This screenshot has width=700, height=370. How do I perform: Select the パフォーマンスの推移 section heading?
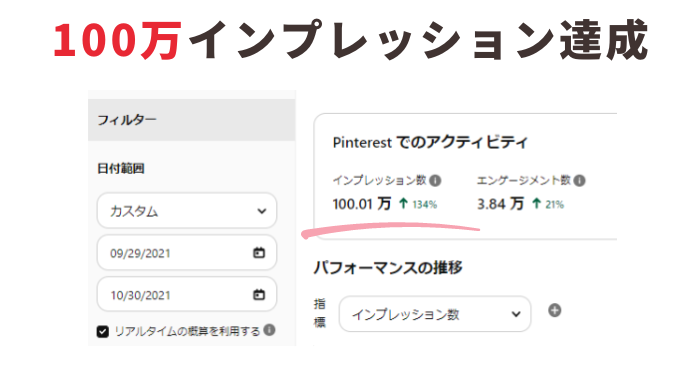(x=388, y=268)
